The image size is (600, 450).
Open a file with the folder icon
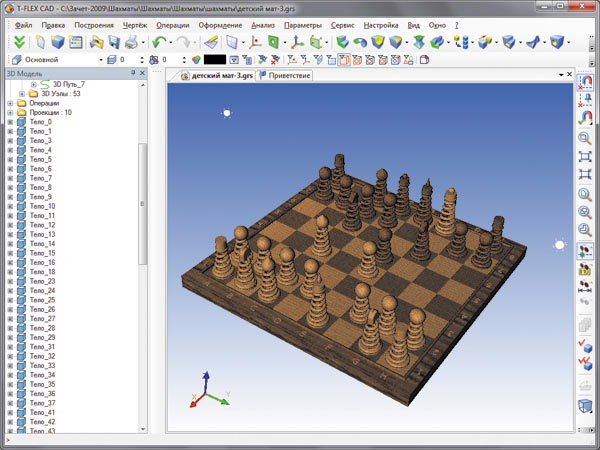[96, 42]
